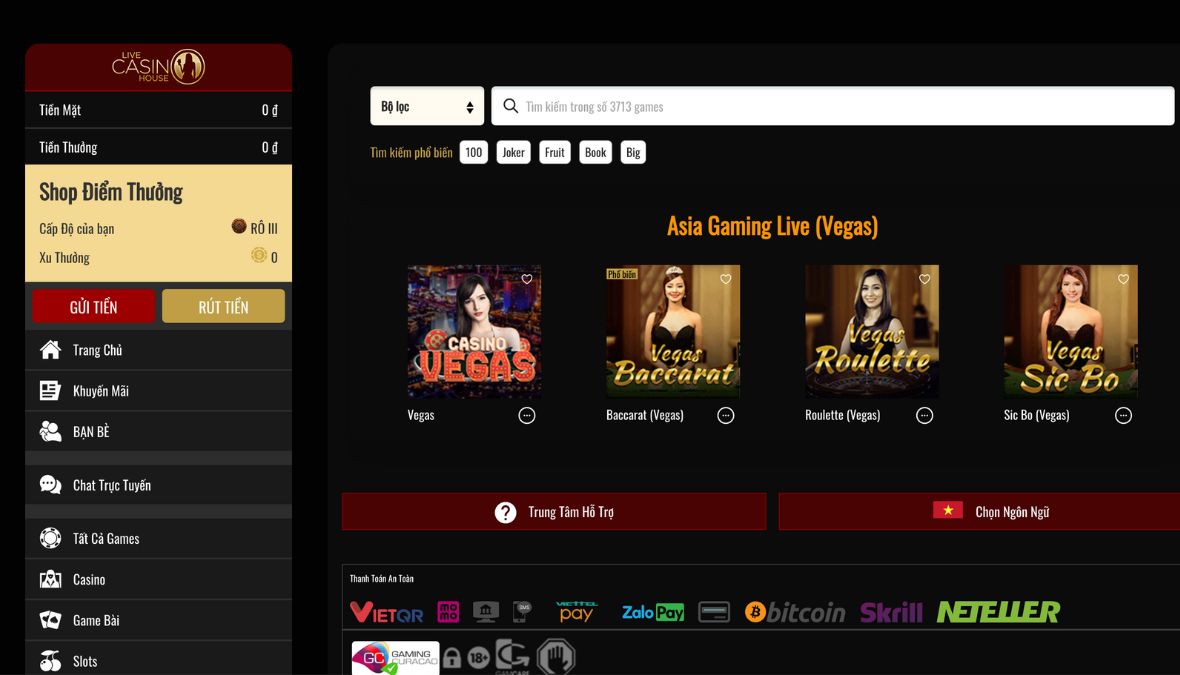Screen dimensions: 1180x675
Task: Click the Casino sidebar icon
Action: point(49,579)
